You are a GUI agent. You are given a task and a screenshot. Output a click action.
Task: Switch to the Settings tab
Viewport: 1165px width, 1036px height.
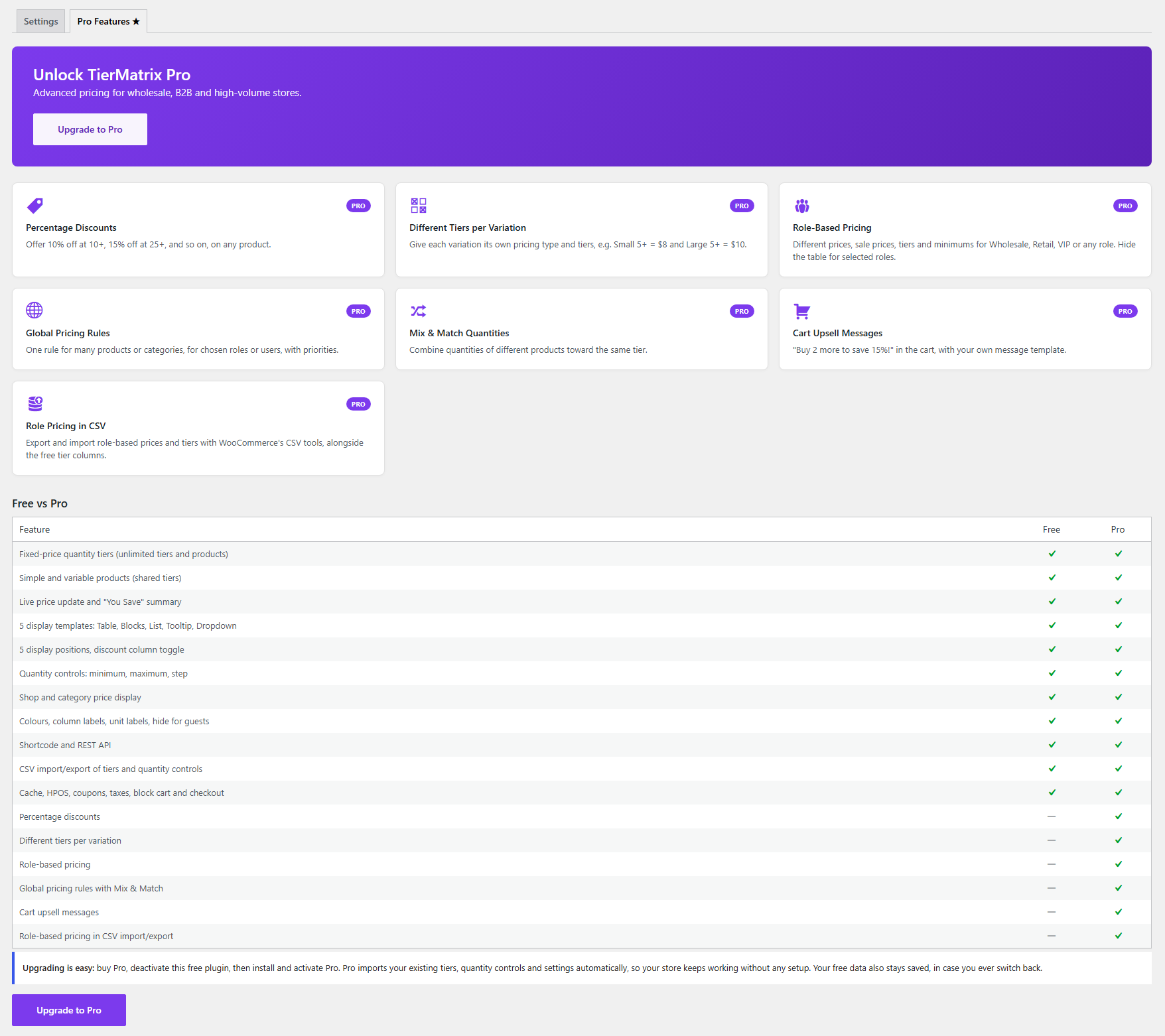[40, 21]
